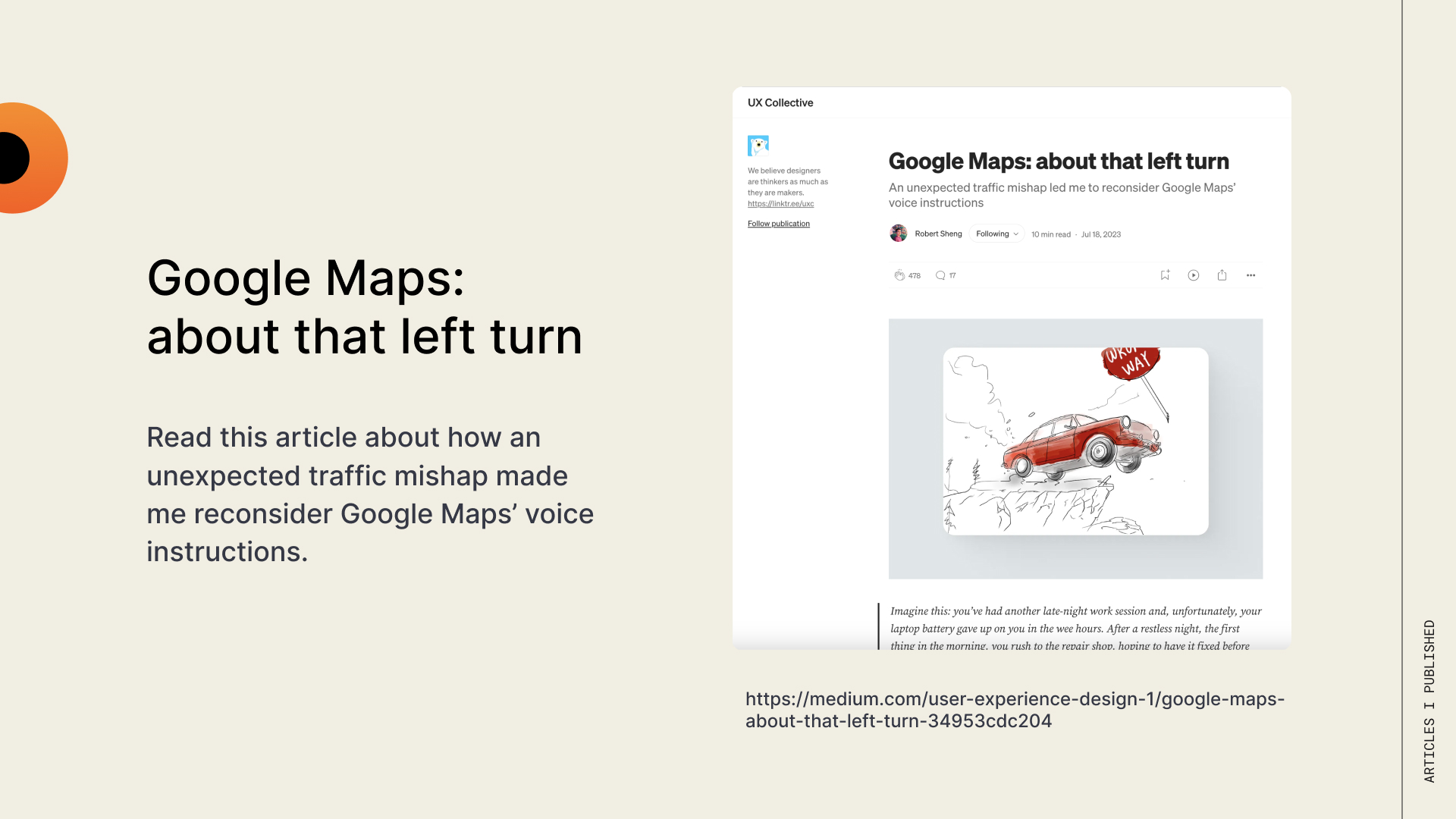Click the UX Collective polar bear logo

[x=758, y=146]
